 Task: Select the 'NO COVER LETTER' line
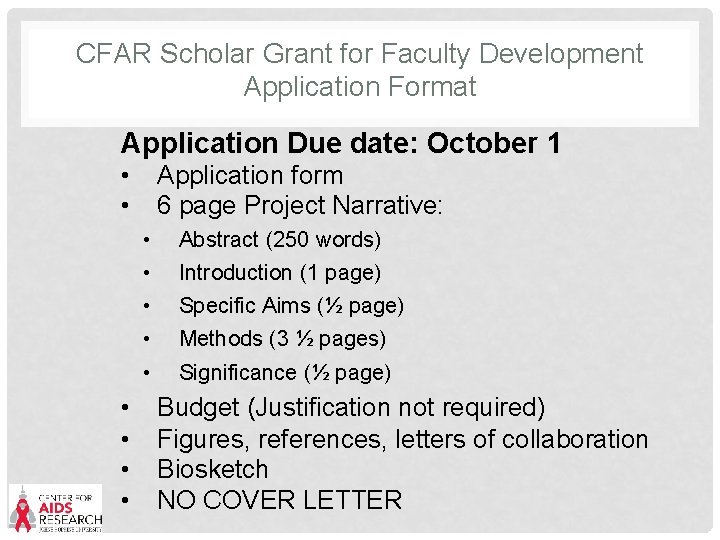[280, 500]
